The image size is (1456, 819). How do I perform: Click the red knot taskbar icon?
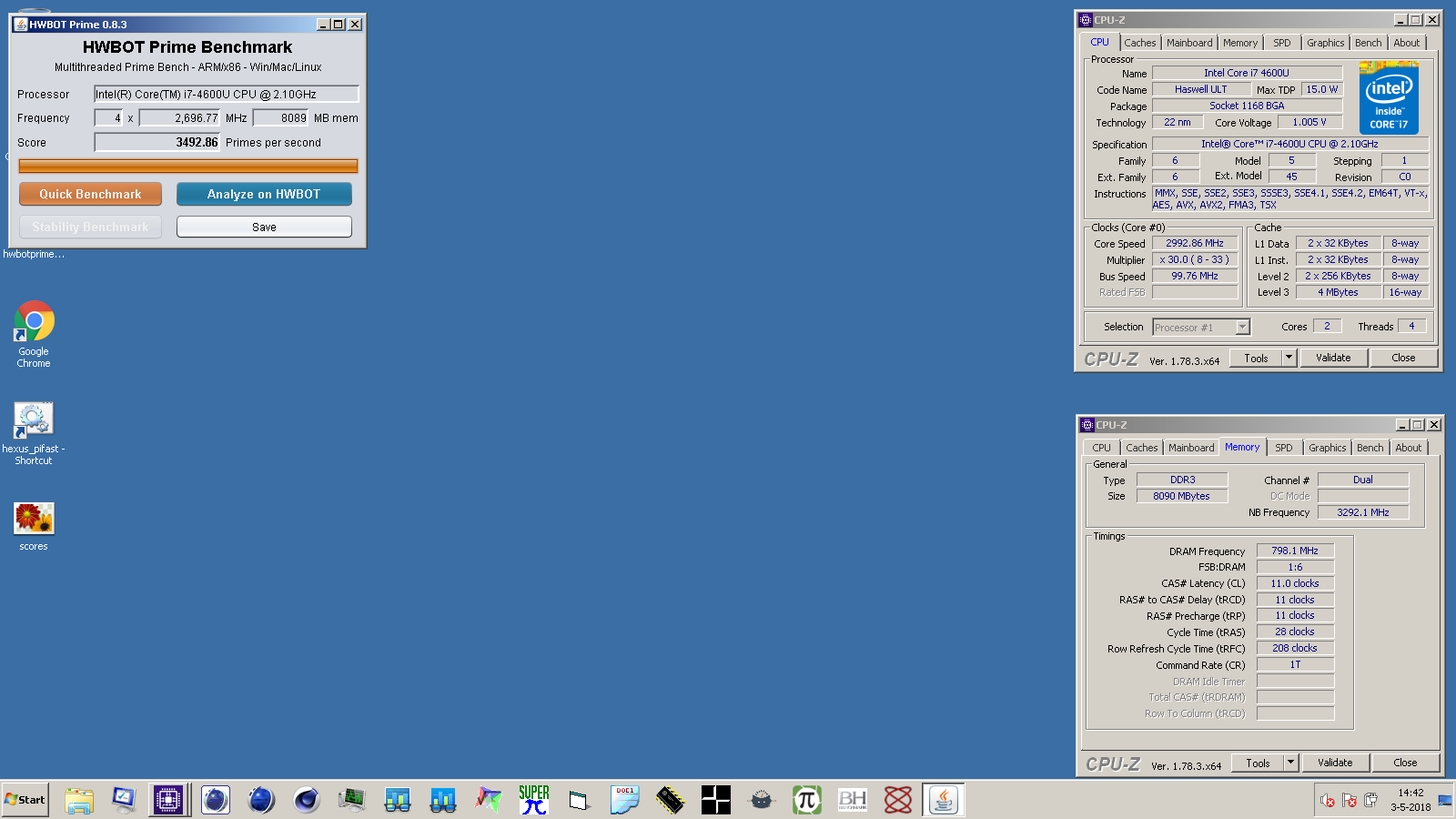click(898, 800)
